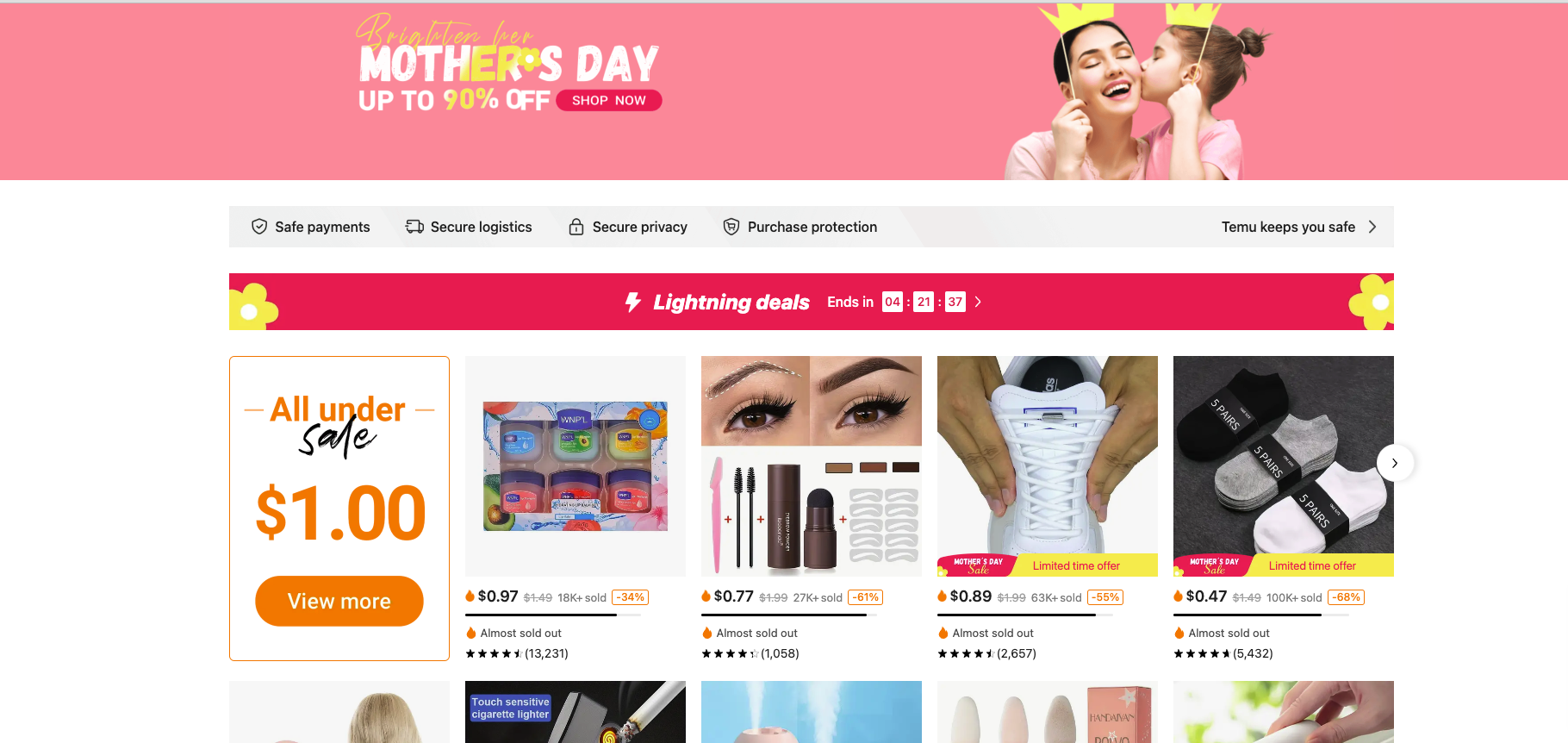Open the eyebrow stamp kit product image
The width and height of the screenshot is (1568, 743).
[x=812, y=466]
